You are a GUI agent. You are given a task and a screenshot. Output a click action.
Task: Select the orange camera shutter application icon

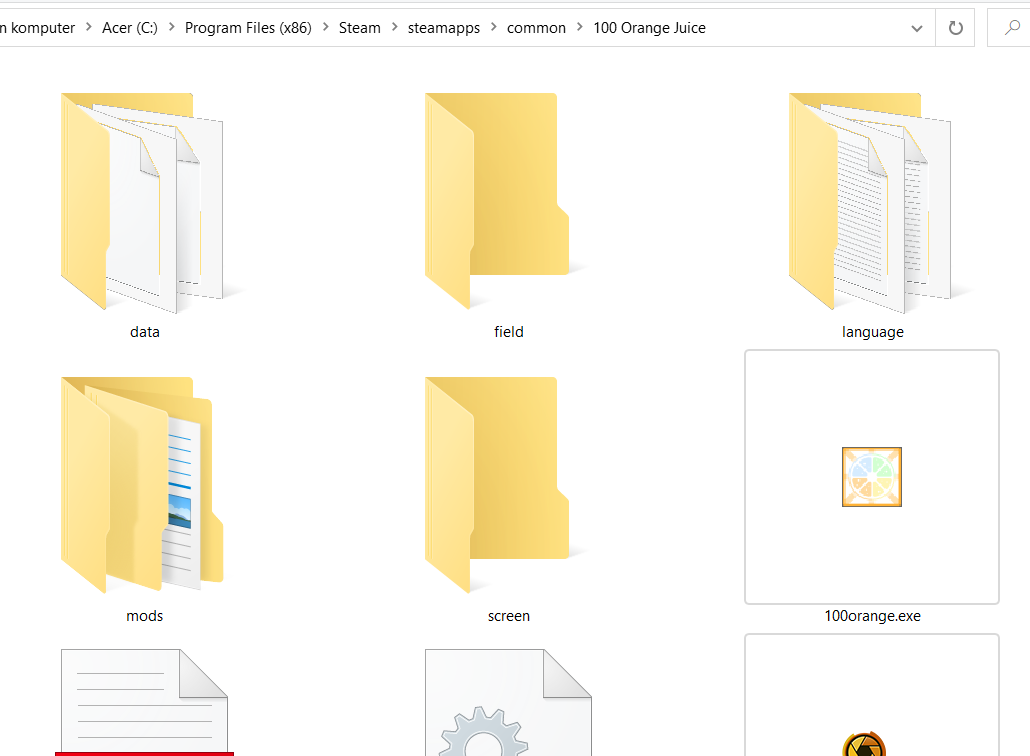tap(864, 744)
